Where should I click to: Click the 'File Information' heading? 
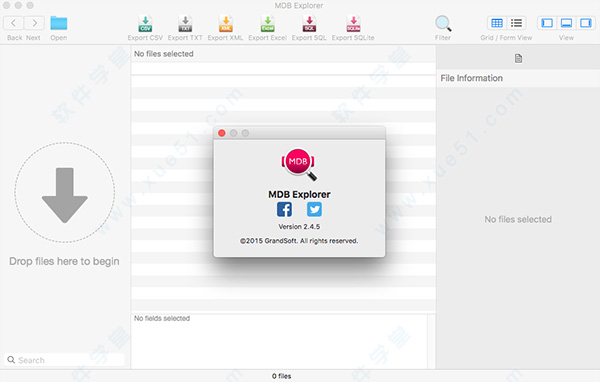coord(471,78)
